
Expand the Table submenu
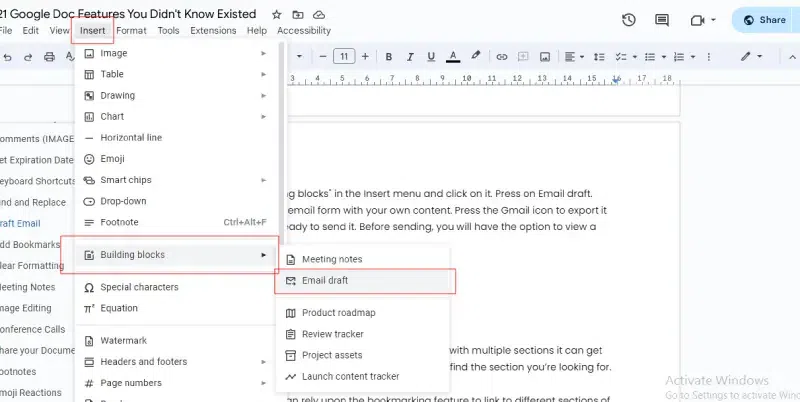click(x=177, y=74)
